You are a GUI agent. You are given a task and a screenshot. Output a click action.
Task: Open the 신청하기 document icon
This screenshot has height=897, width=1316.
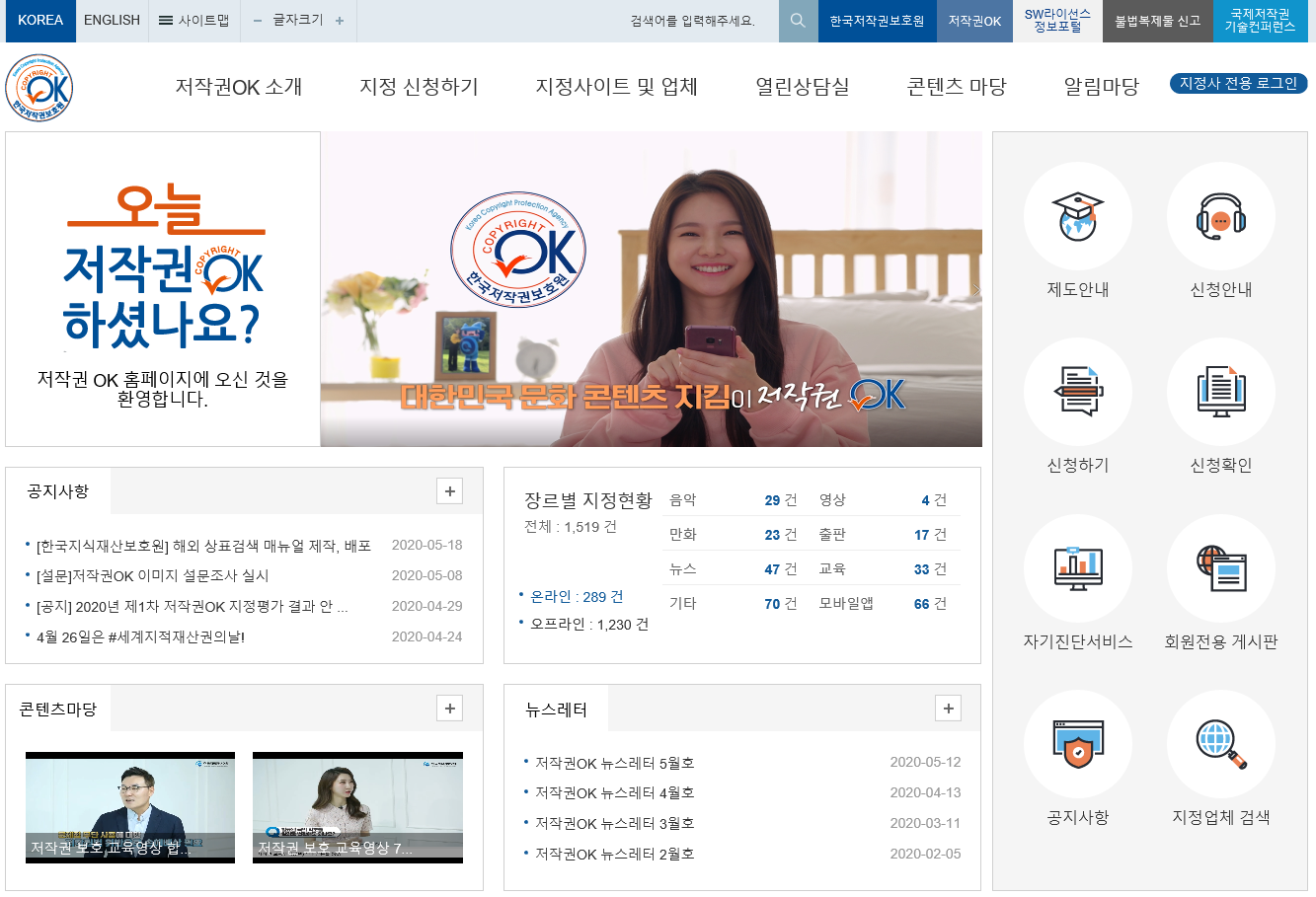coord(1078,392)
